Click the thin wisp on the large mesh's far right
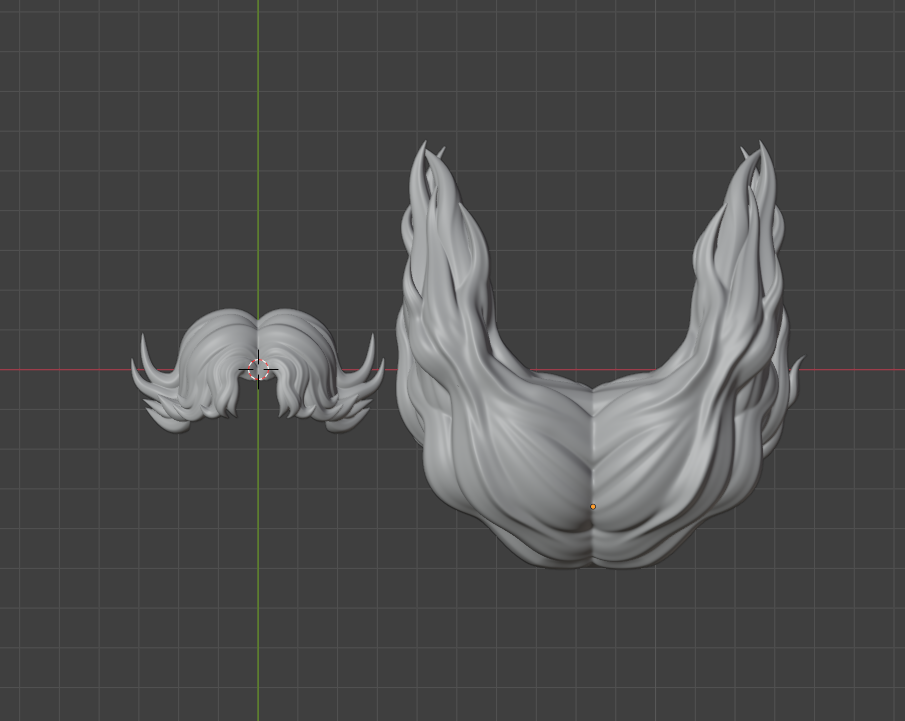This screenshot has width=905, height=721. click(x=797, y=380)
